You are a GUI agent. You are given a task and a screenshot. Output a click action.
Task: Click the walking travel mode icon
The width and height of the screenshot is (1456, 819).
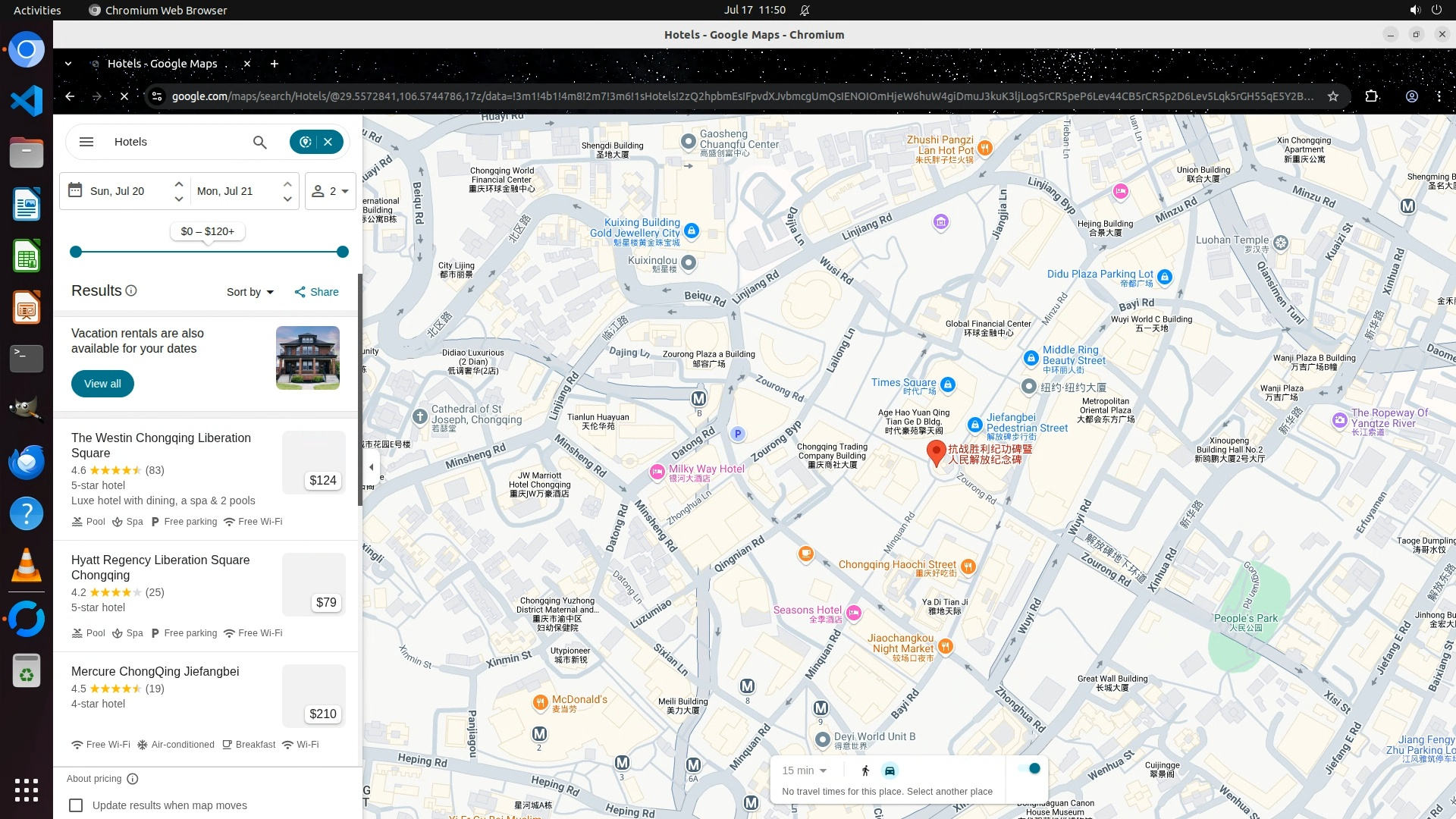tap(865, 770)
